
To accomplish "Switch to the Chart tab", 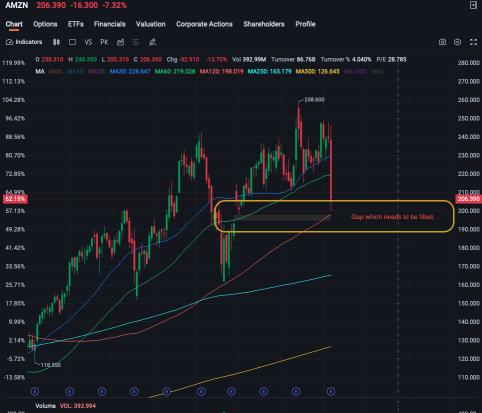I will coord(14,24).
